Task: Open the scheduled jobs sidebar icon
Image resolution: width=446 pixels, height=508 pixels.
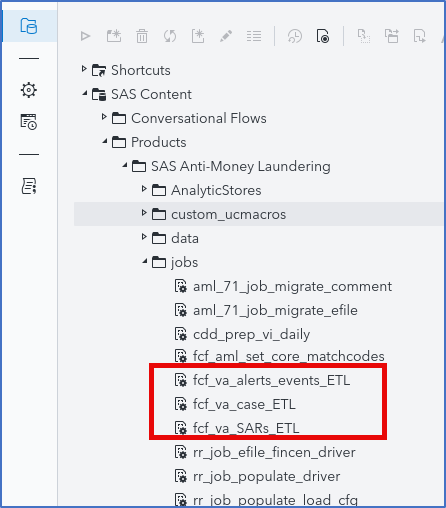Action: point(29,122)
